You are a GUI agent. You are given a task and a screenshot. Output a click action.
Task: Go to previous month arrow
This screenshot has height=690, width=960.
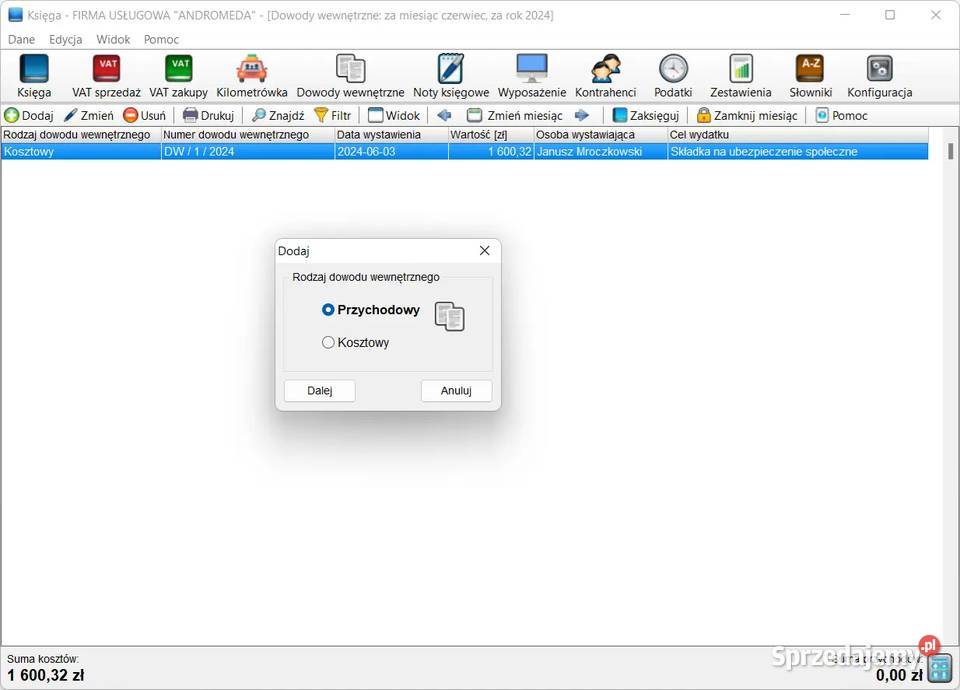tap(444, 116)
